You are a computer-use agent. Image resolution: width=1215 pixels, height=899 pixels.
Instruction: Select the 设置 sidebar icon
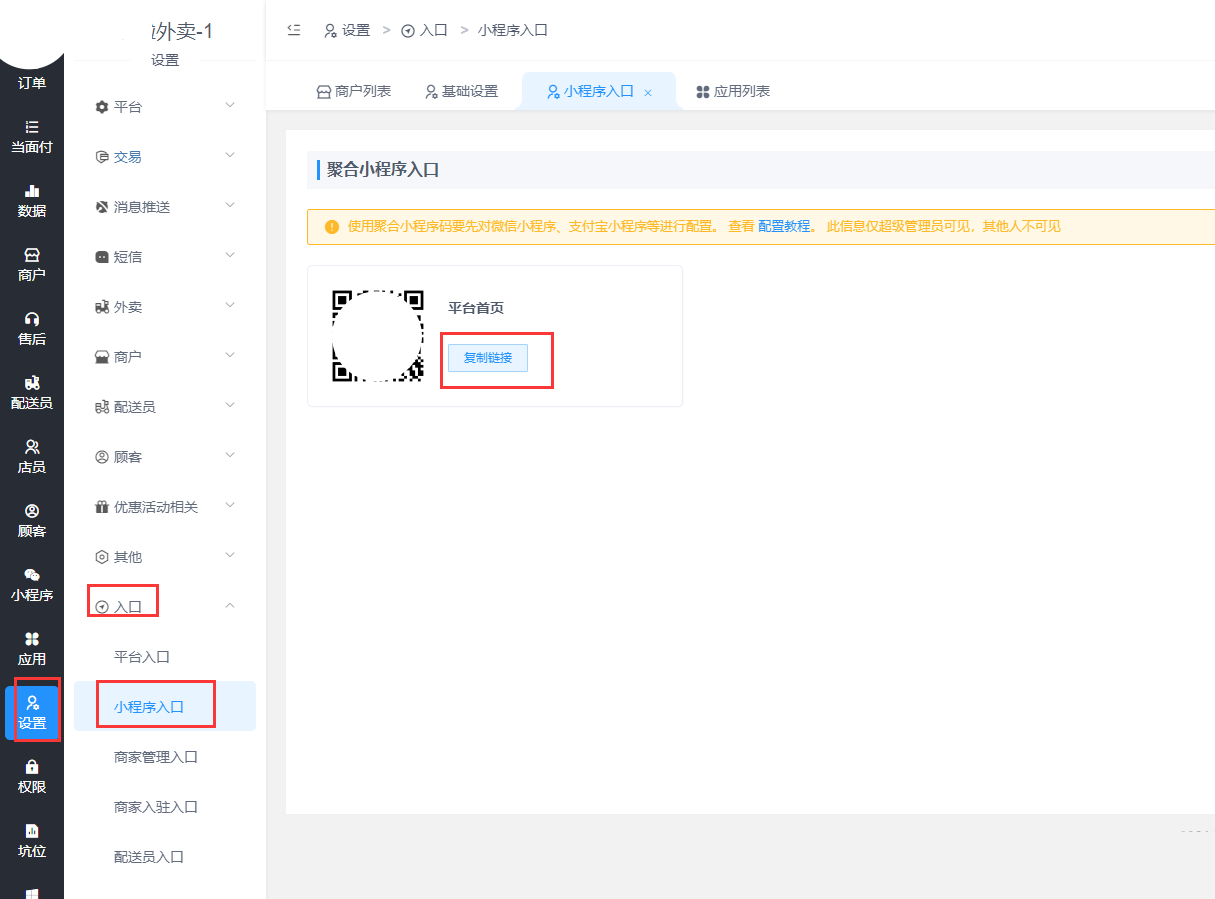pyautogui.click(x=32, y=713)
